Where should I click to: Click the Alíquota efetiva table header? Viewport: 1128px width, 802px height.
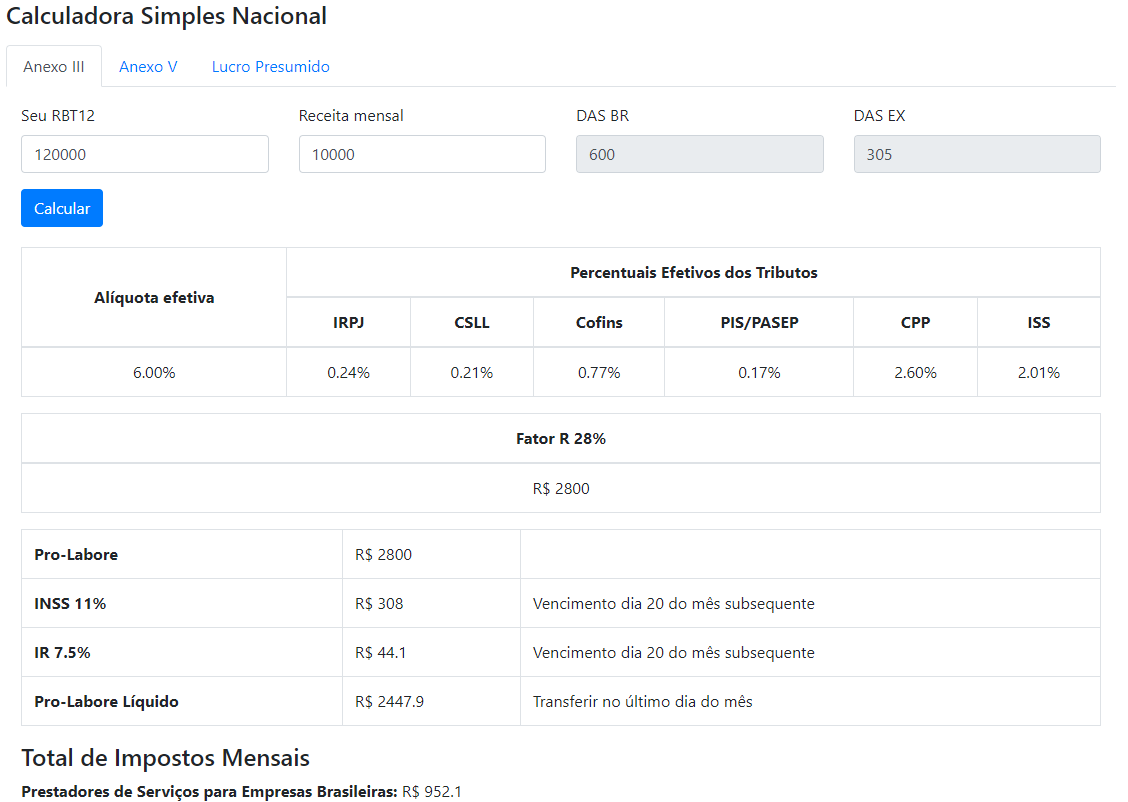tap(154, 297)
